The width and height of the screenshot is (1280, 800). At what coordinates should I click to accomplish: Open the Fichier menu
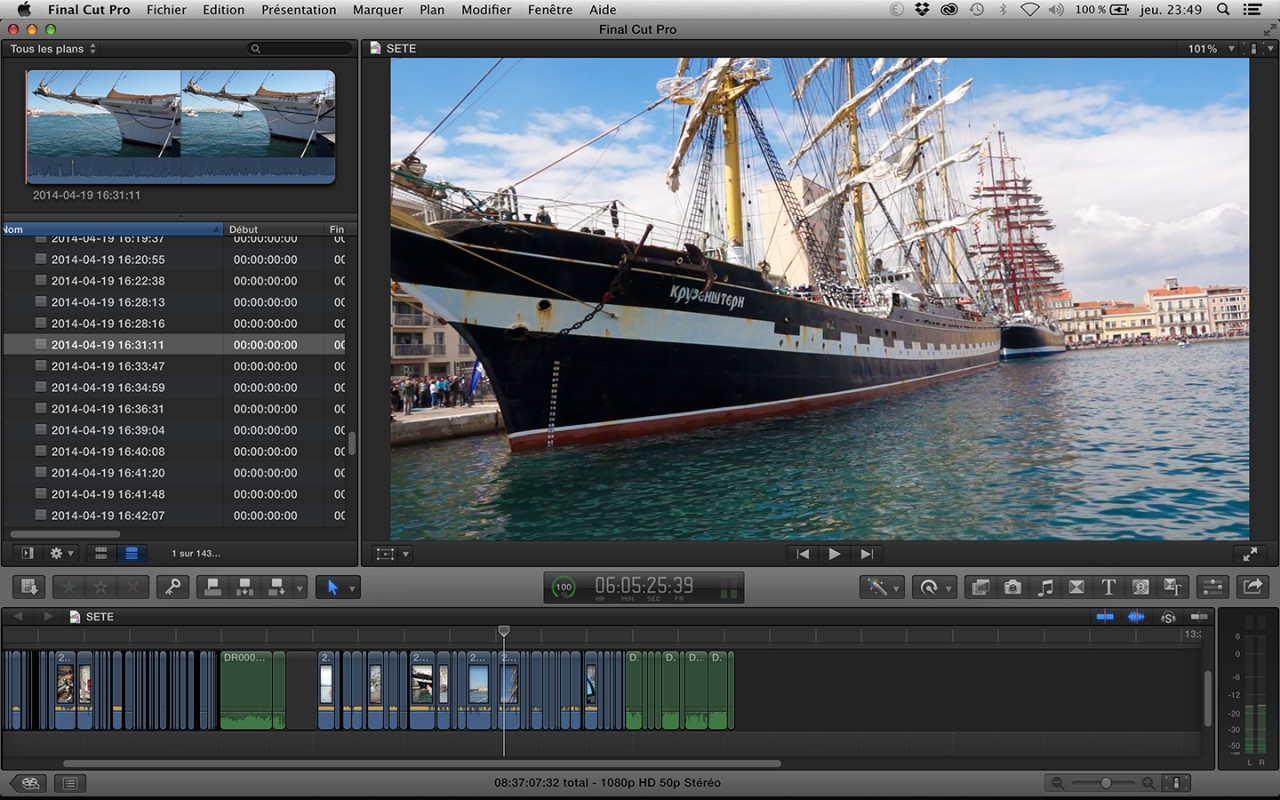pyautogui.click(x=166, y=10)
